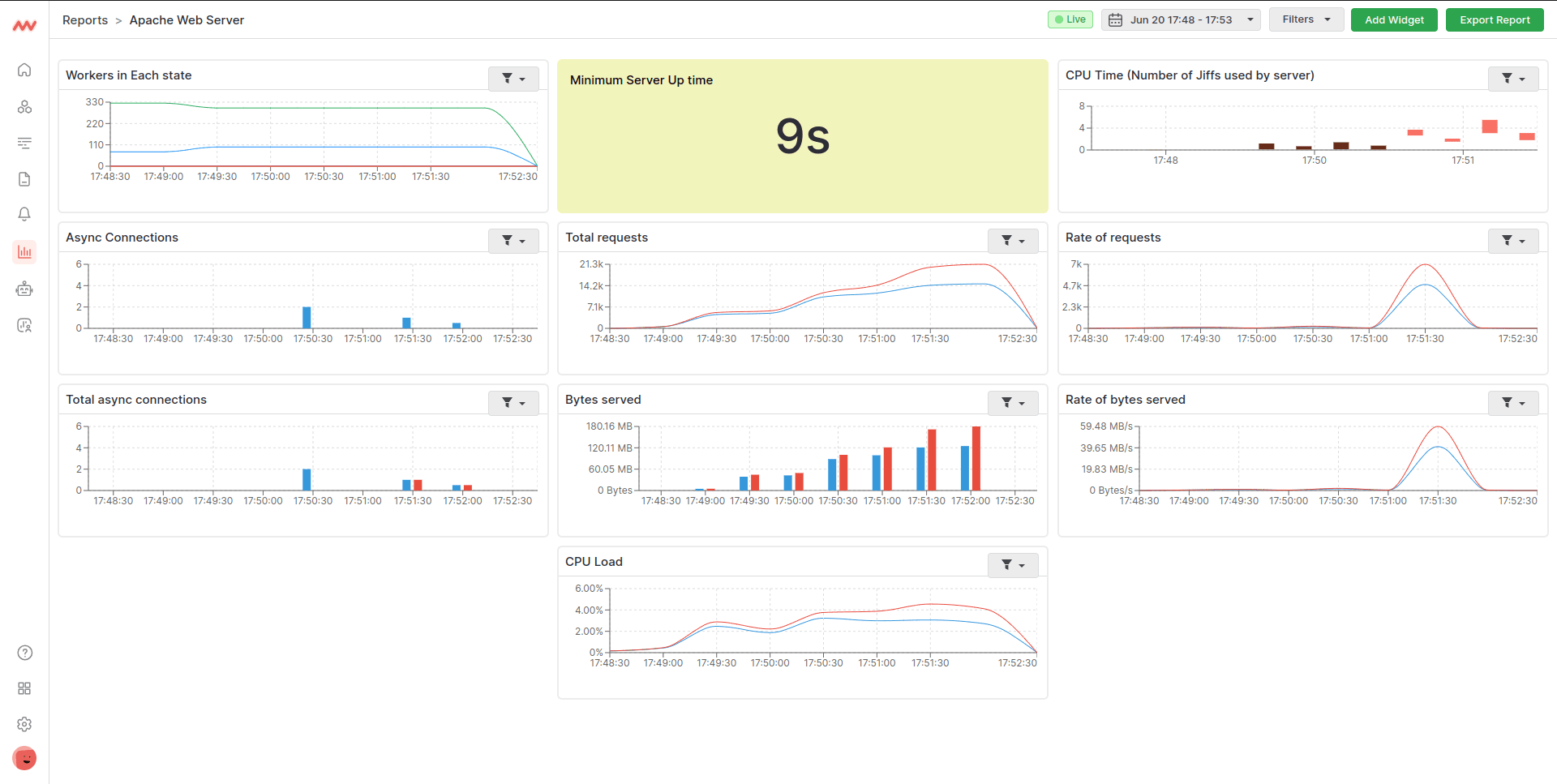
Task: Click the Export Report button
Action: point(1494,19)
